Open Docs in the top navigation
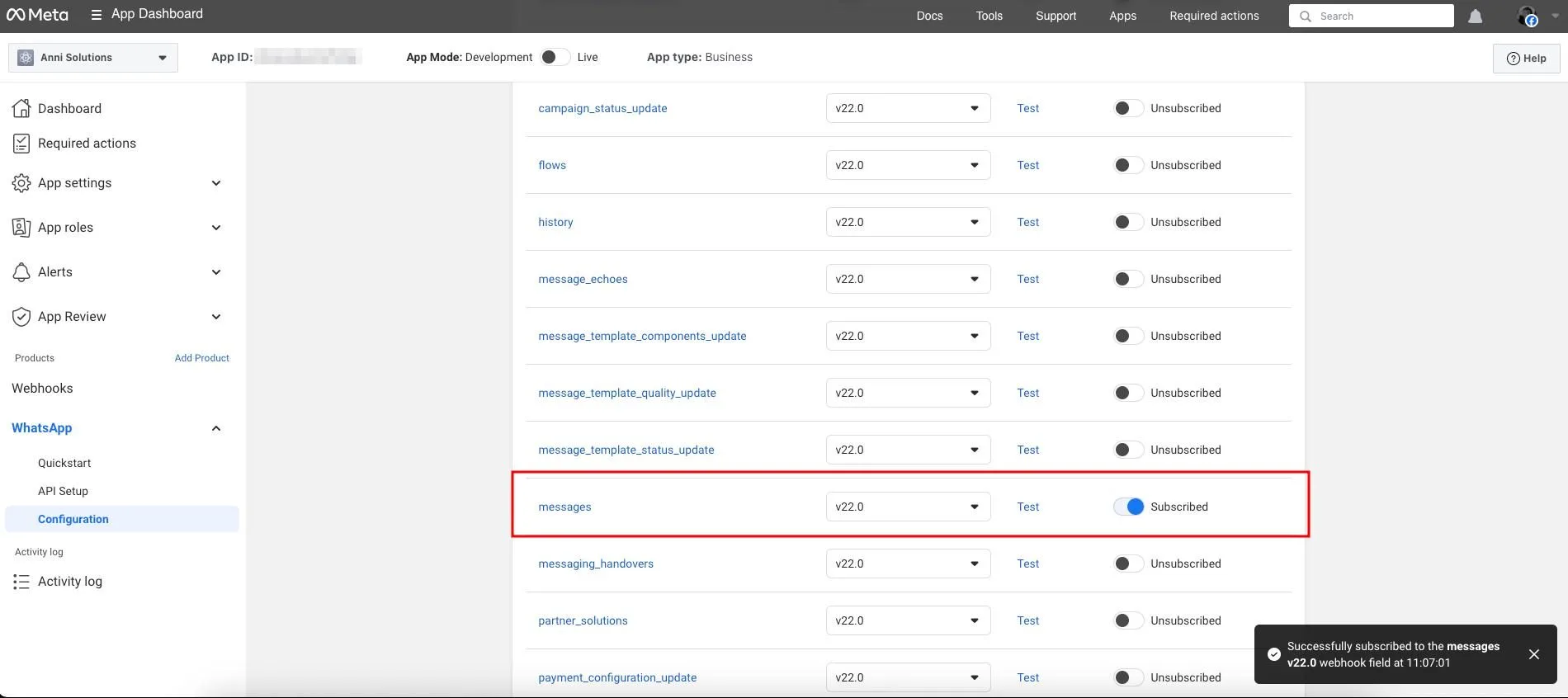The width and height of the screenshot is (1568, 698). (x=929, y=16)
